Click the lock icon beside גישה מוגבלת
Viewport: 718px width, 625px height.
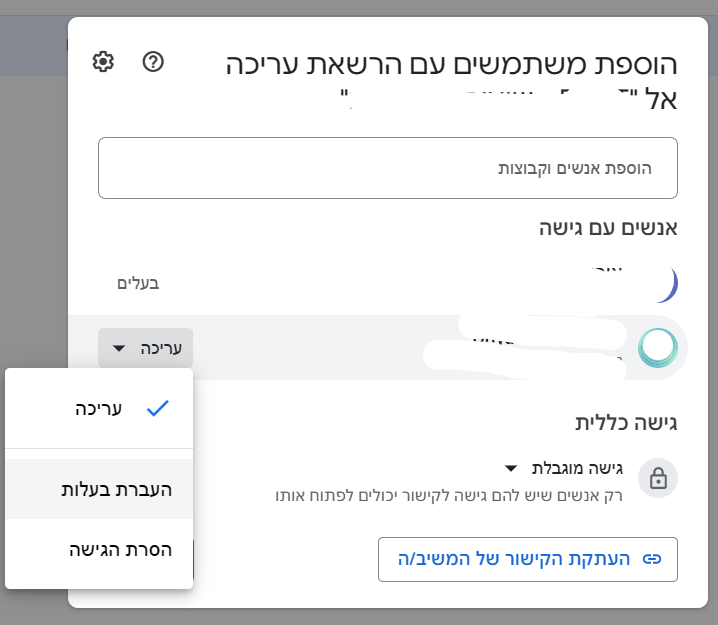[658, 477]
